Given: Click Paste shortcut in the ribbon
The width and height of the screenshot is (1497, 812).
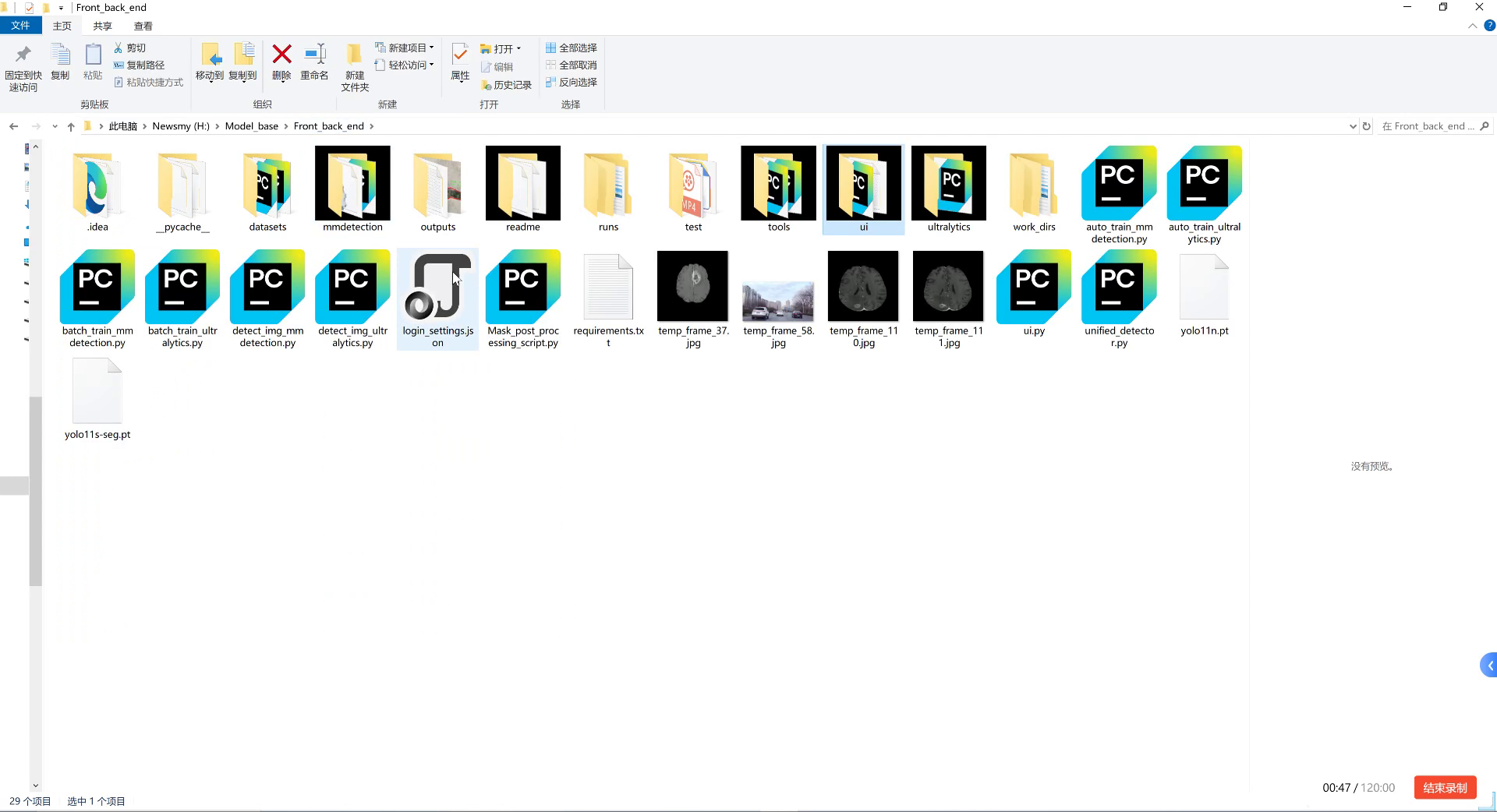Looking at the screenshot, I should click(x=148, y=82).
